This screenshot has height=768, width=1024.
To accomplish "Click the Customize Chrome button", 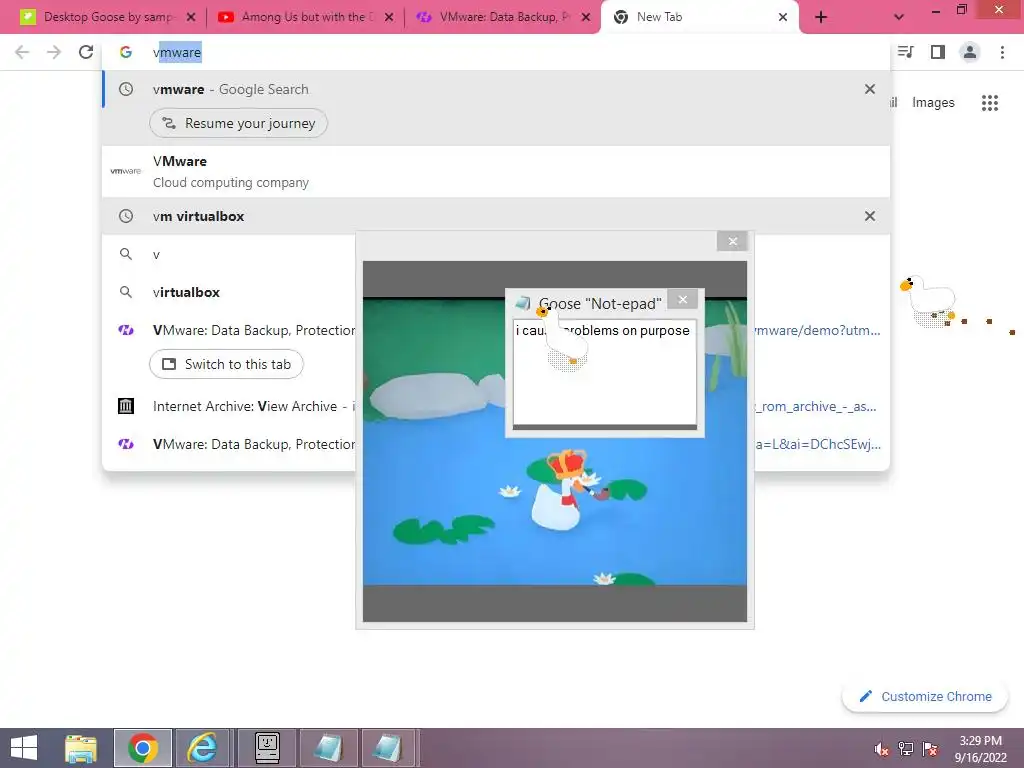I will (925, 696).
